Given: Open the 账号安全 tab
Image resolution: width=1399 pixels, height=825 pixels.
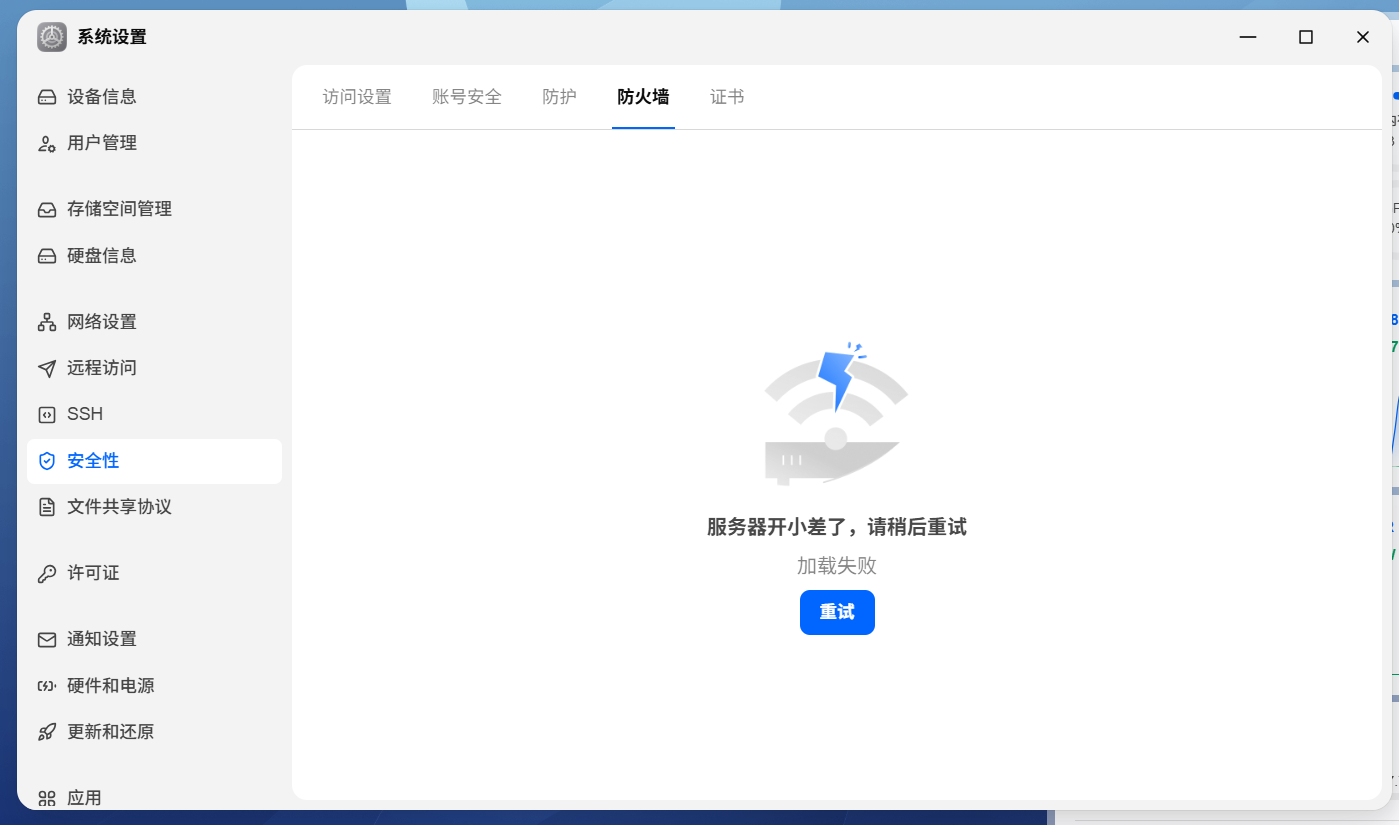Looking at the screenshot, I should [x=467, y=97].
